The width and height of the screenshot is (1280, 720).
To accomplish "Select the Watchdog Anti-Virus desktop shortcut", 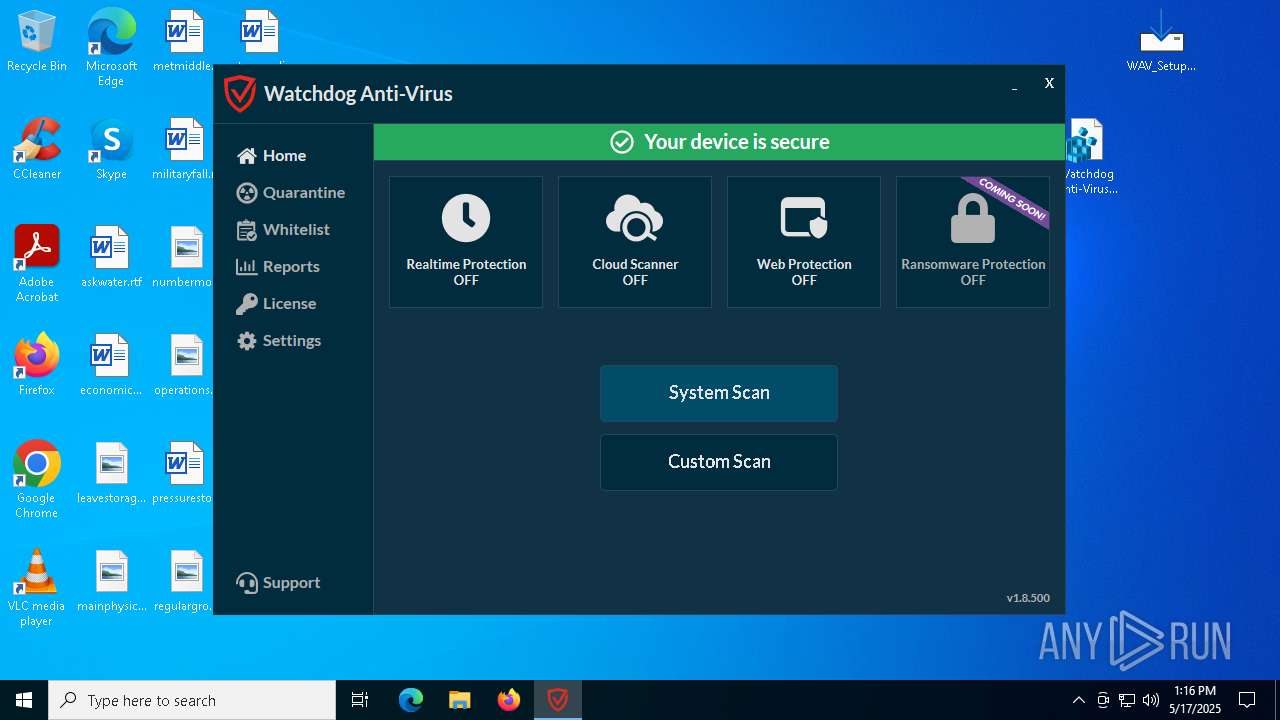I will click(1089, 157).
